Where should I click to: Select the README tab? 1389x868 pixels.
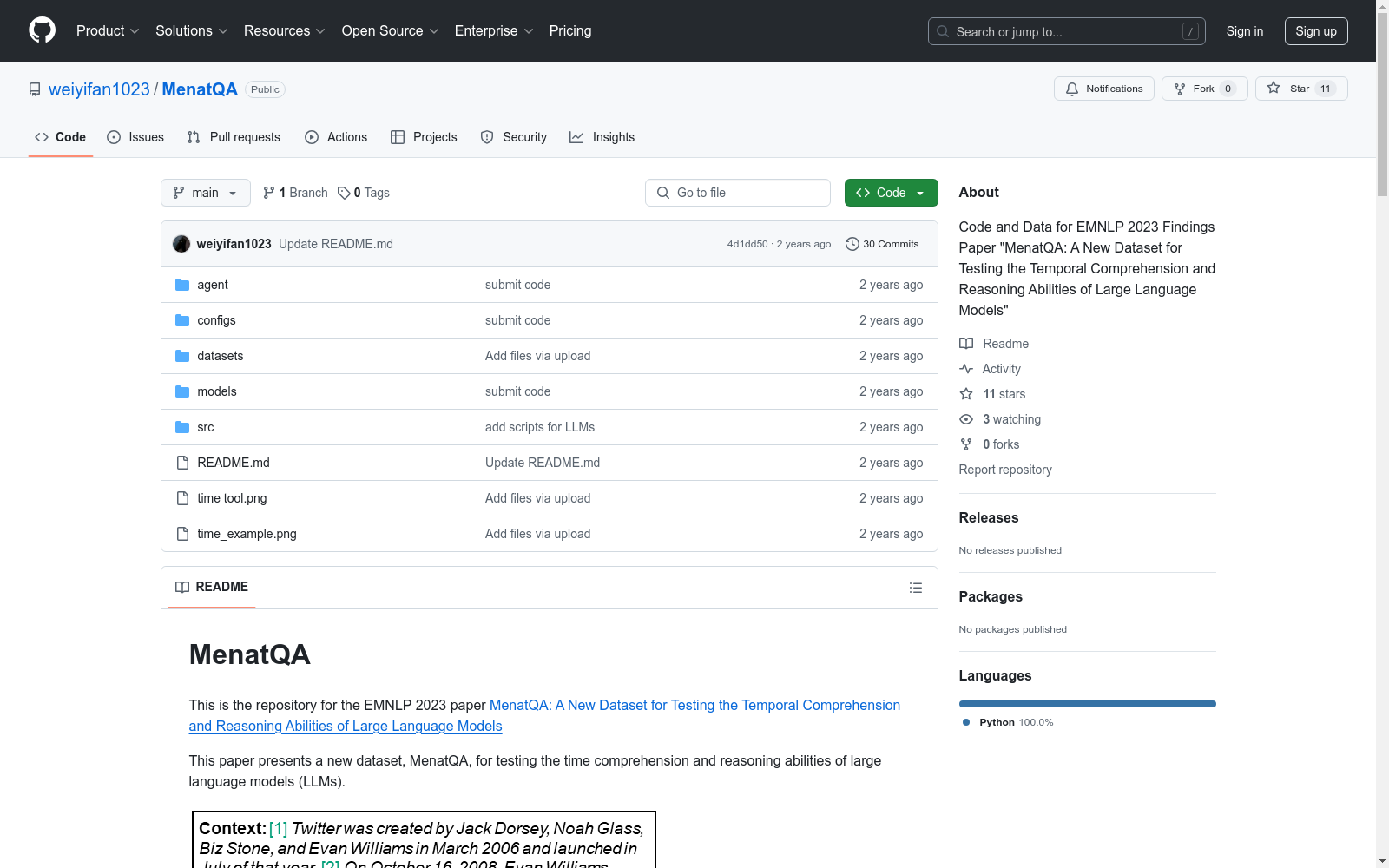coord(212,588)
